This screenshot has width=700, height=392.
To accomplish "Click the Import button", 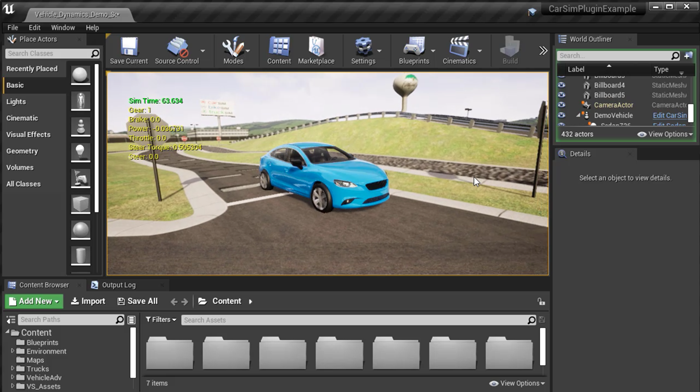I will tap(88, 301).
